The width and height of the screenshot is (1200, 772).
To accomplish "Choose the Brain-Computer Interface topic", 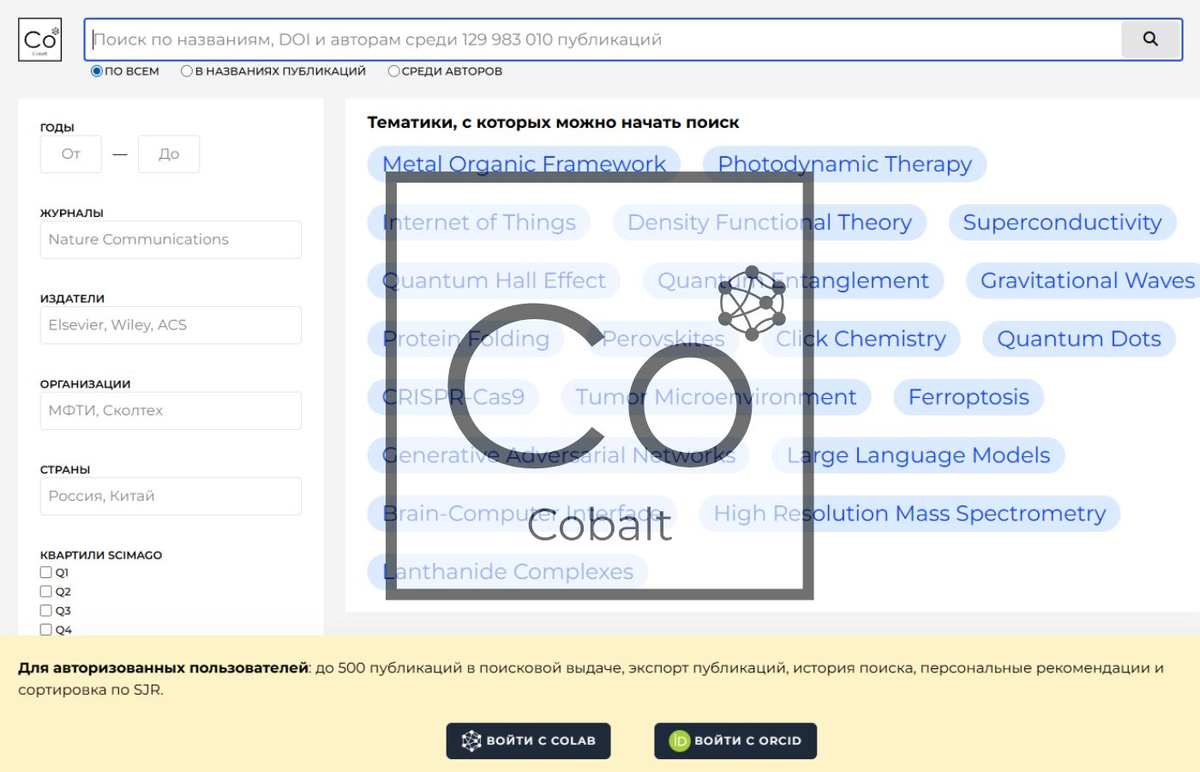I will [522, 513].
